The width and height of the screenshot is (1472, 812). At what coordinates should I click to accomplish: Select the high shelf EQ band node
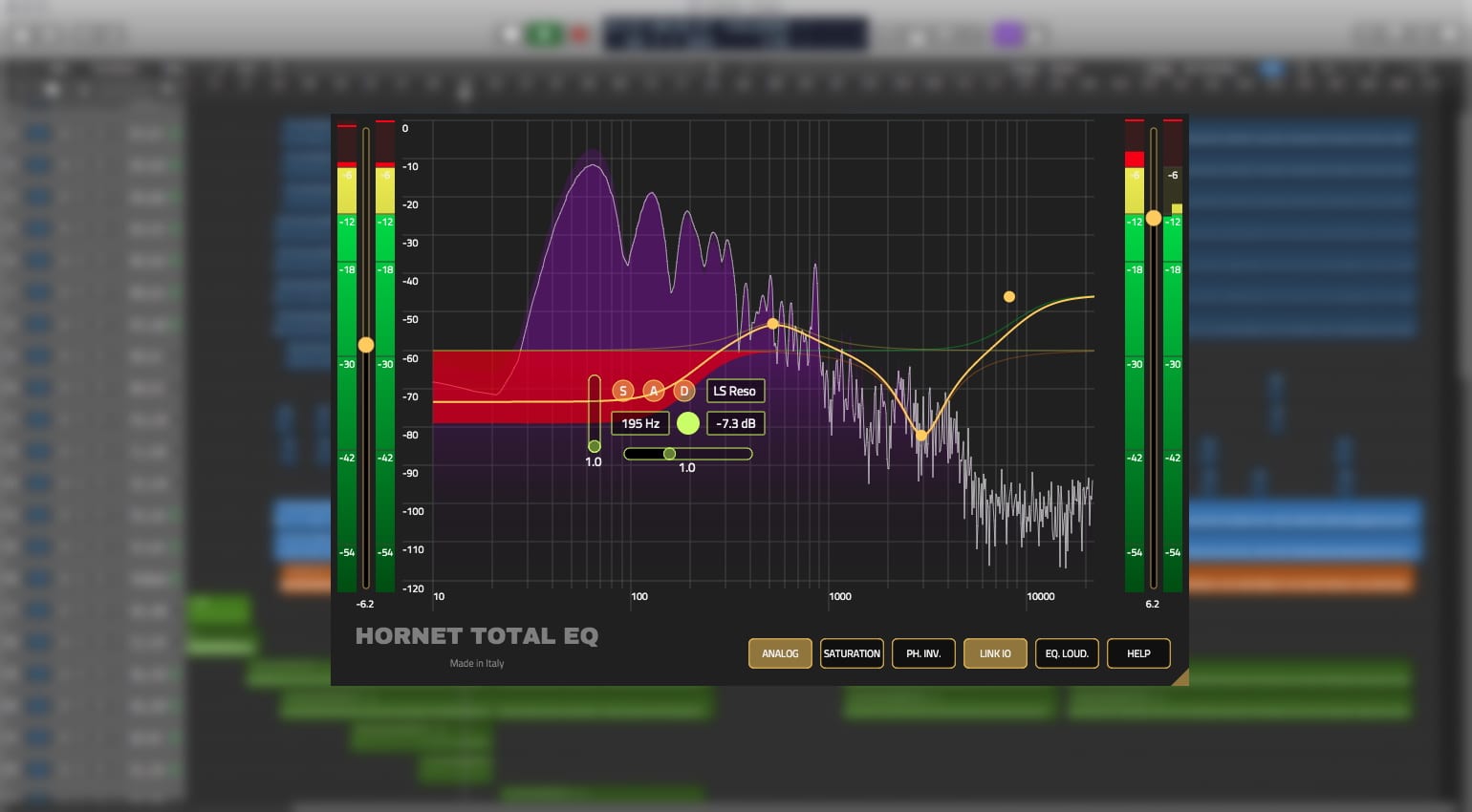coord(1009,297)
